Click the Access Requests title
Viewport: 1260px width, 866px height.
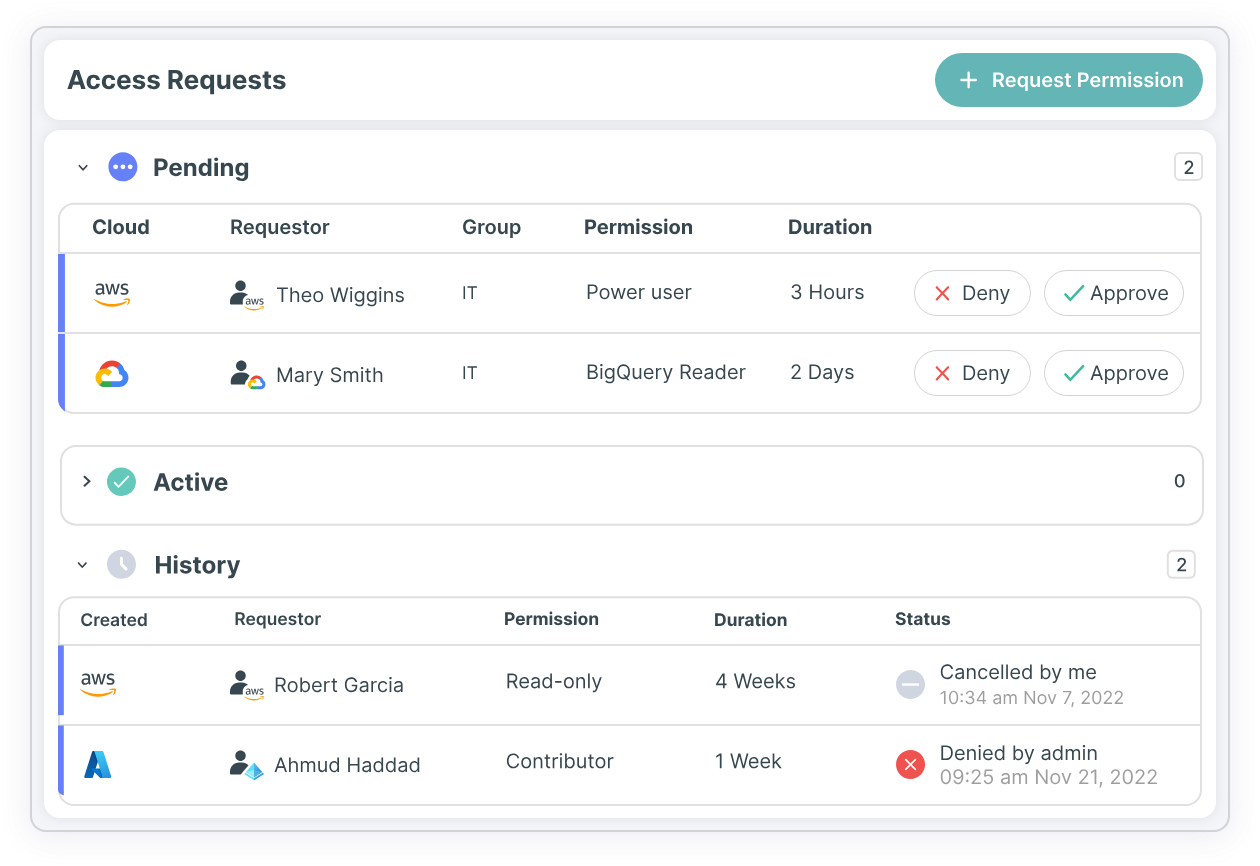coord(177,80)
